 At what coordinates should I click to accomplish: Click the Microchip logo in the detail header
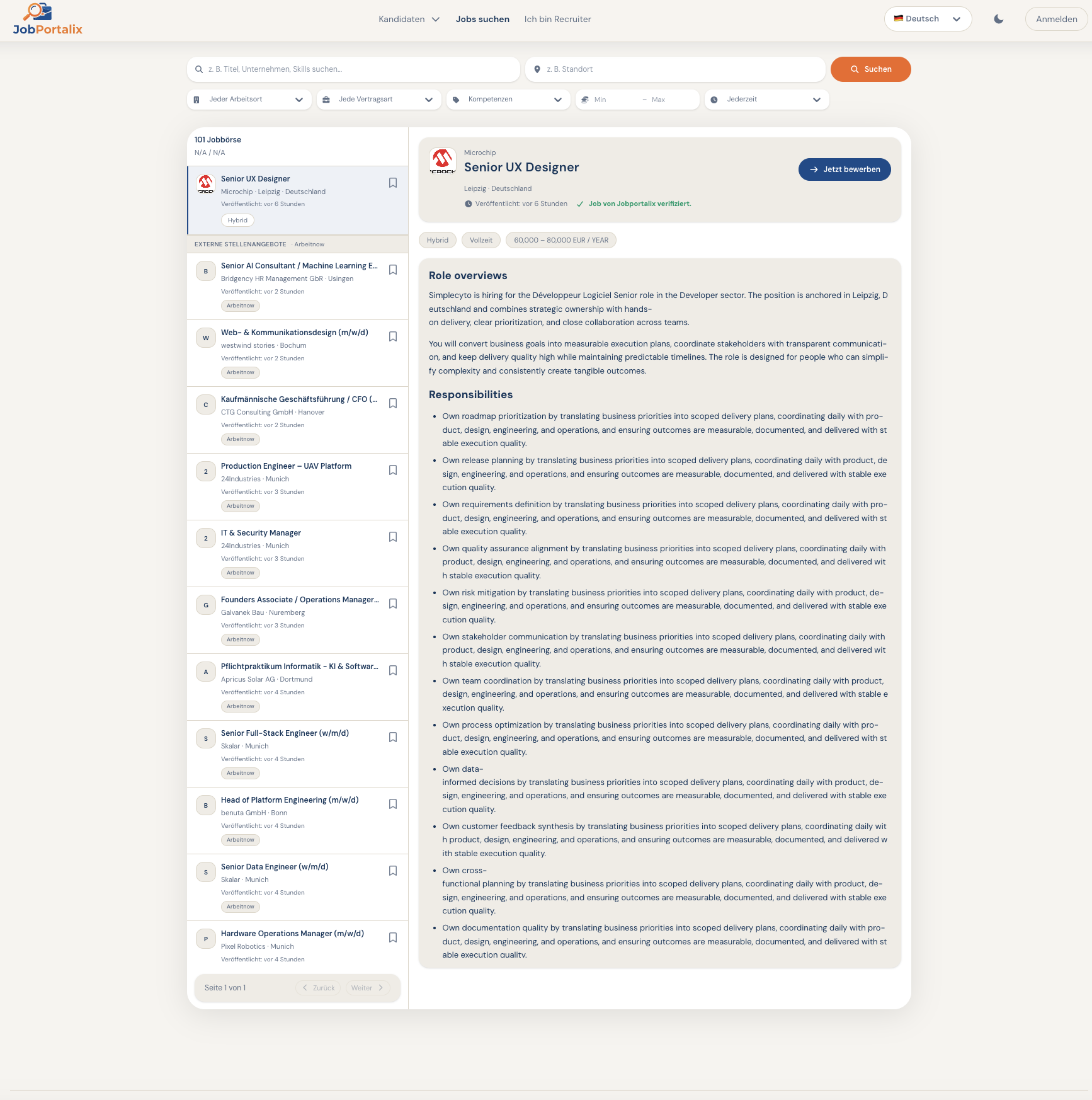coord(443,161)
